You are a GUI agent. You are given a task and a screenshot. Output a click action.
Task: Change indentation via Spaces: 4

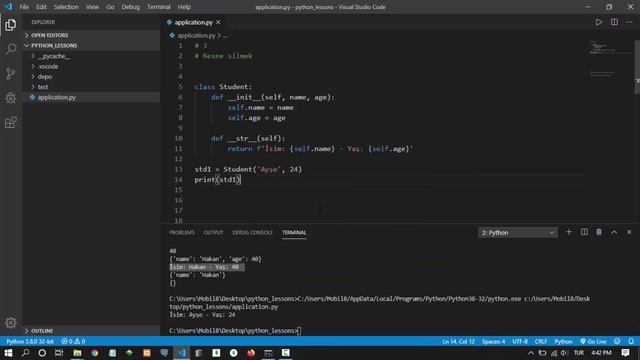493,341
